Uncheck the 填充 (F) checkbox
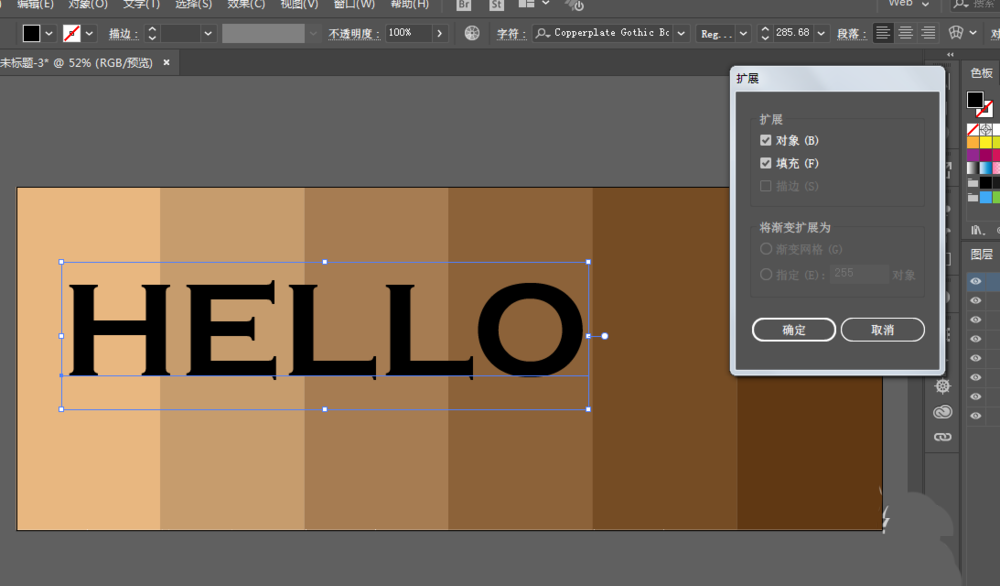This screenshot has height=586, width=1000. pos(766,163)
